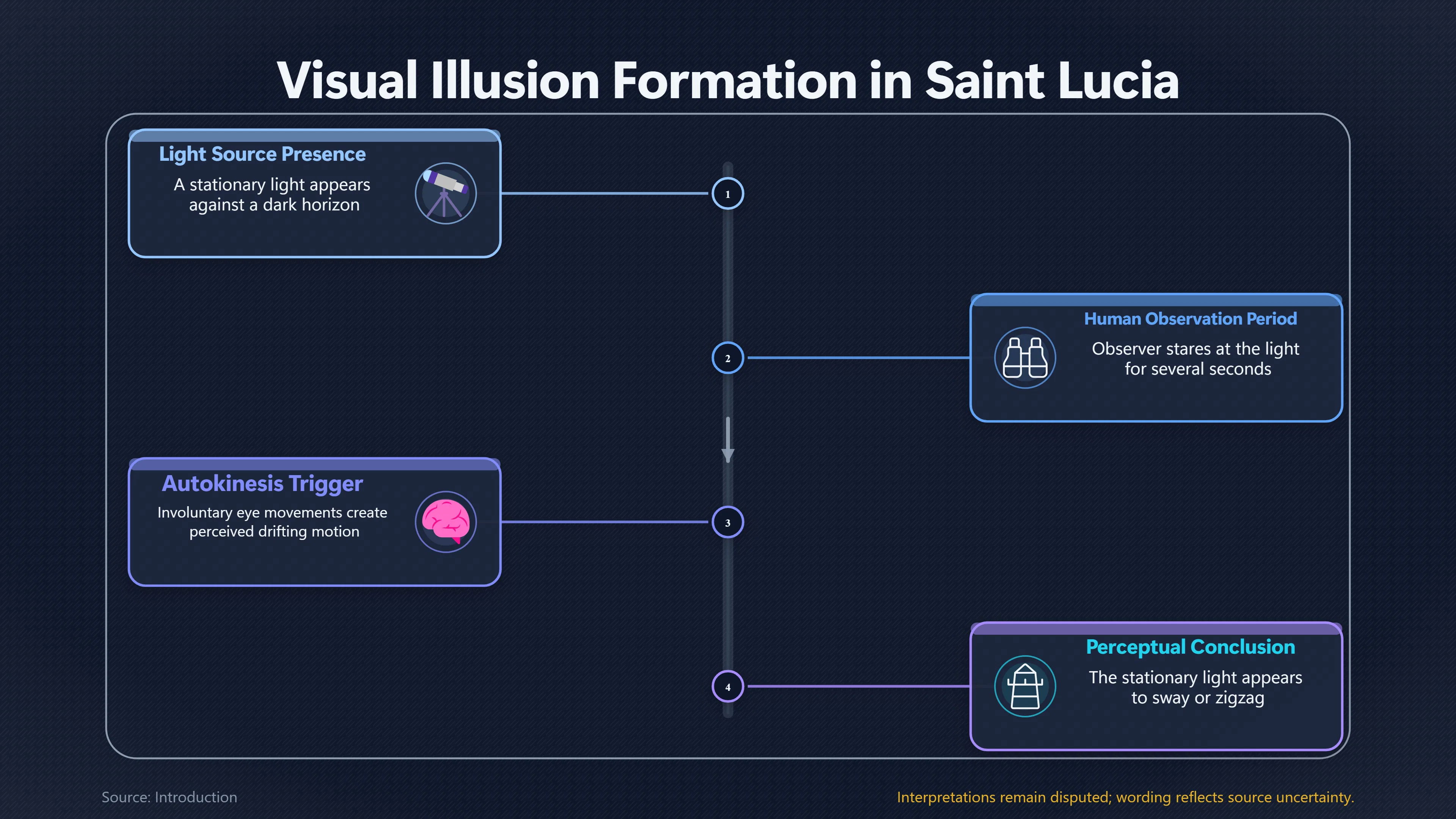1456x819 pixels.
Task: Click the 'Human Observation Period' heading
Action: (1190, 319)
